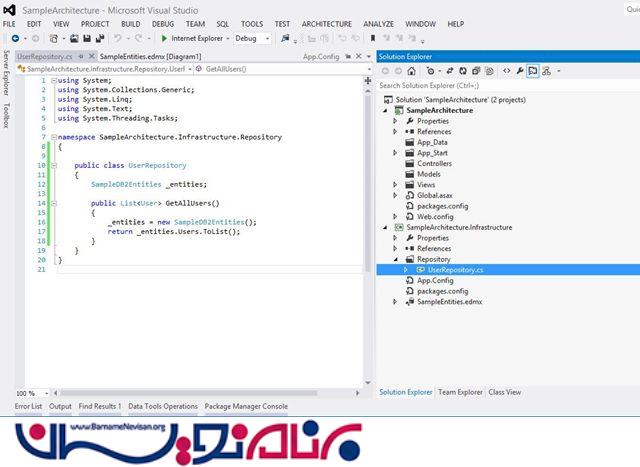This screenshot has width=640, height=467.
Task: Collapse the using directives outlining block
Action: point(52,79)
